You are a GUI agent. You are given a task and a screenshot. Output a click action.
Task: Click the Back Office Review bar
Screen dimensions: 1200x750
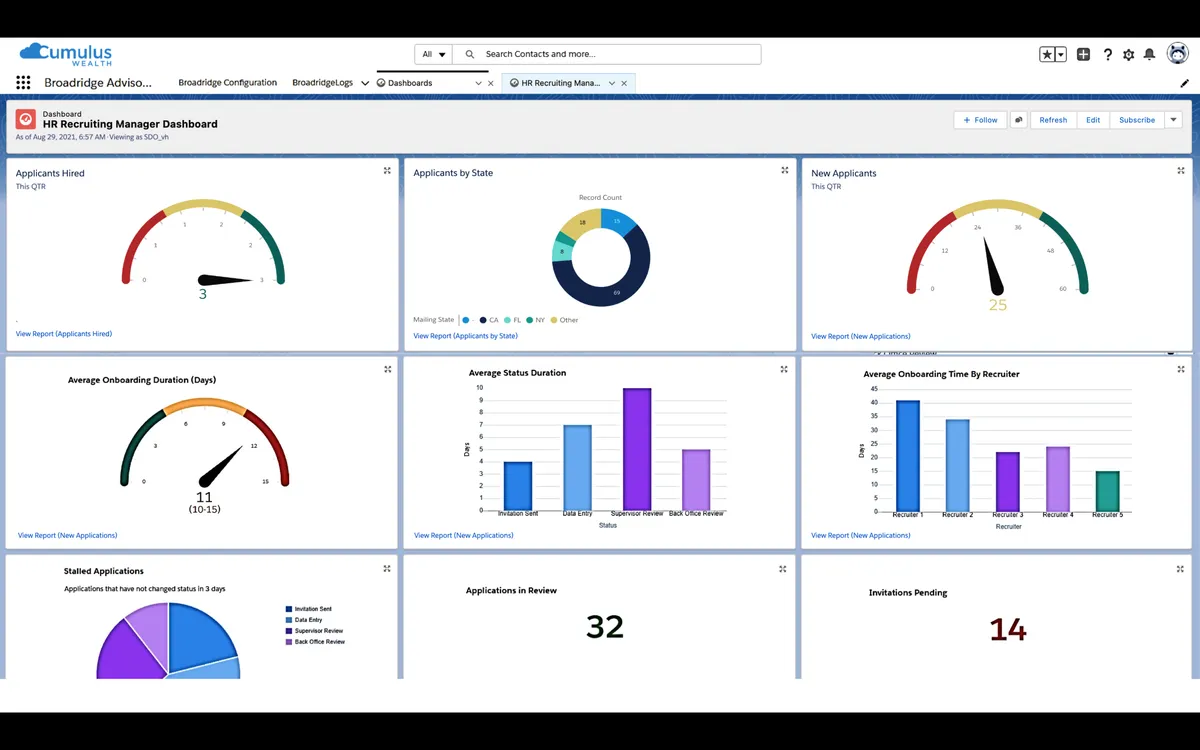pos(696,481)
